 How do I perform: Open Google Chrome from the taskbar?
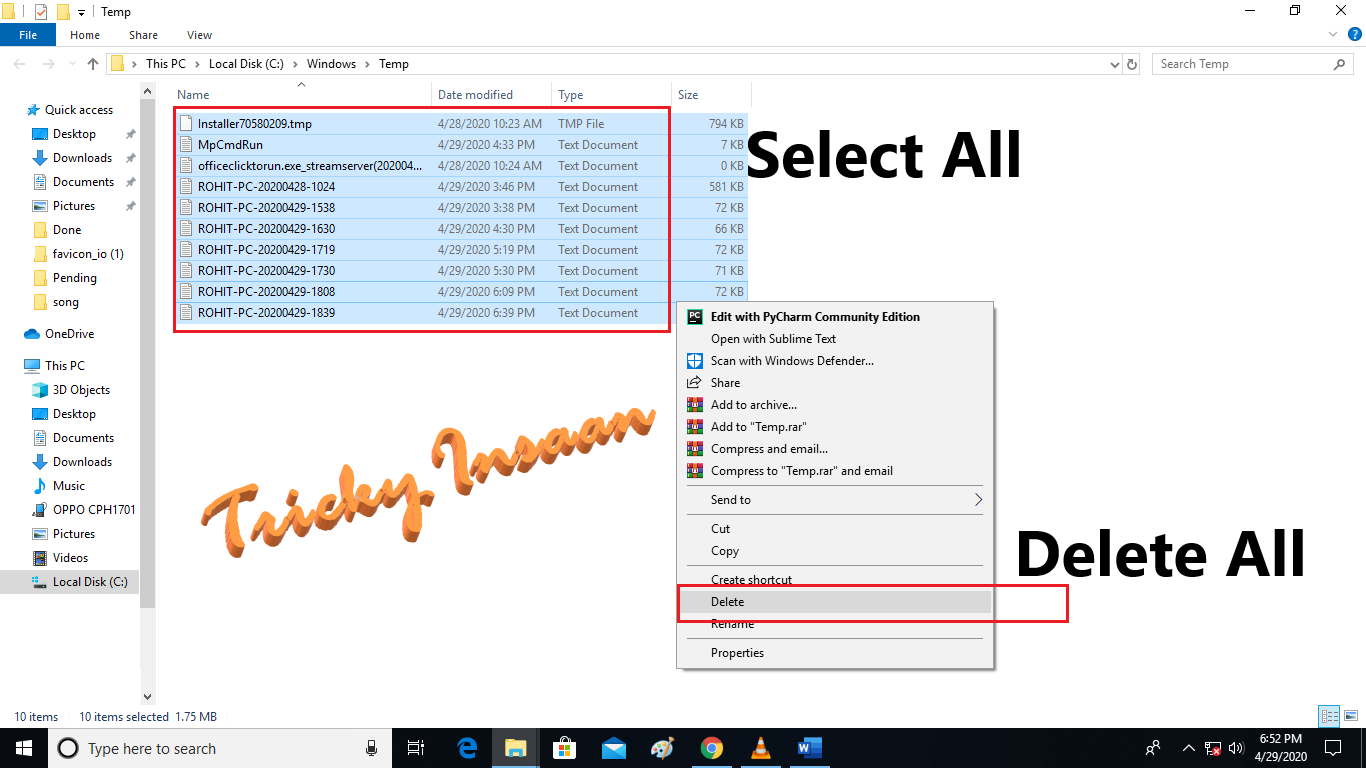pos(711,747)
